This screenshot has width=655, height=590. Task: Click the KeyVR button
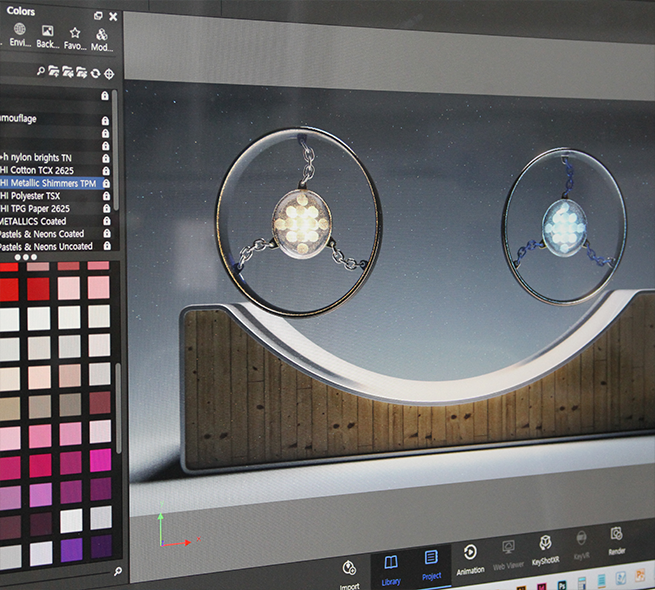581,545
